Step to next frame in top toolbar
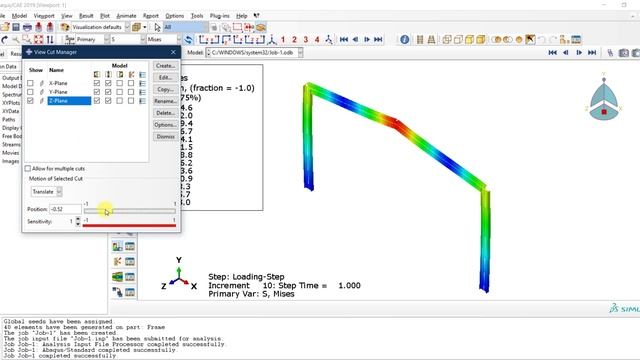This screenshot has width=640, height=360. (367, 40)
